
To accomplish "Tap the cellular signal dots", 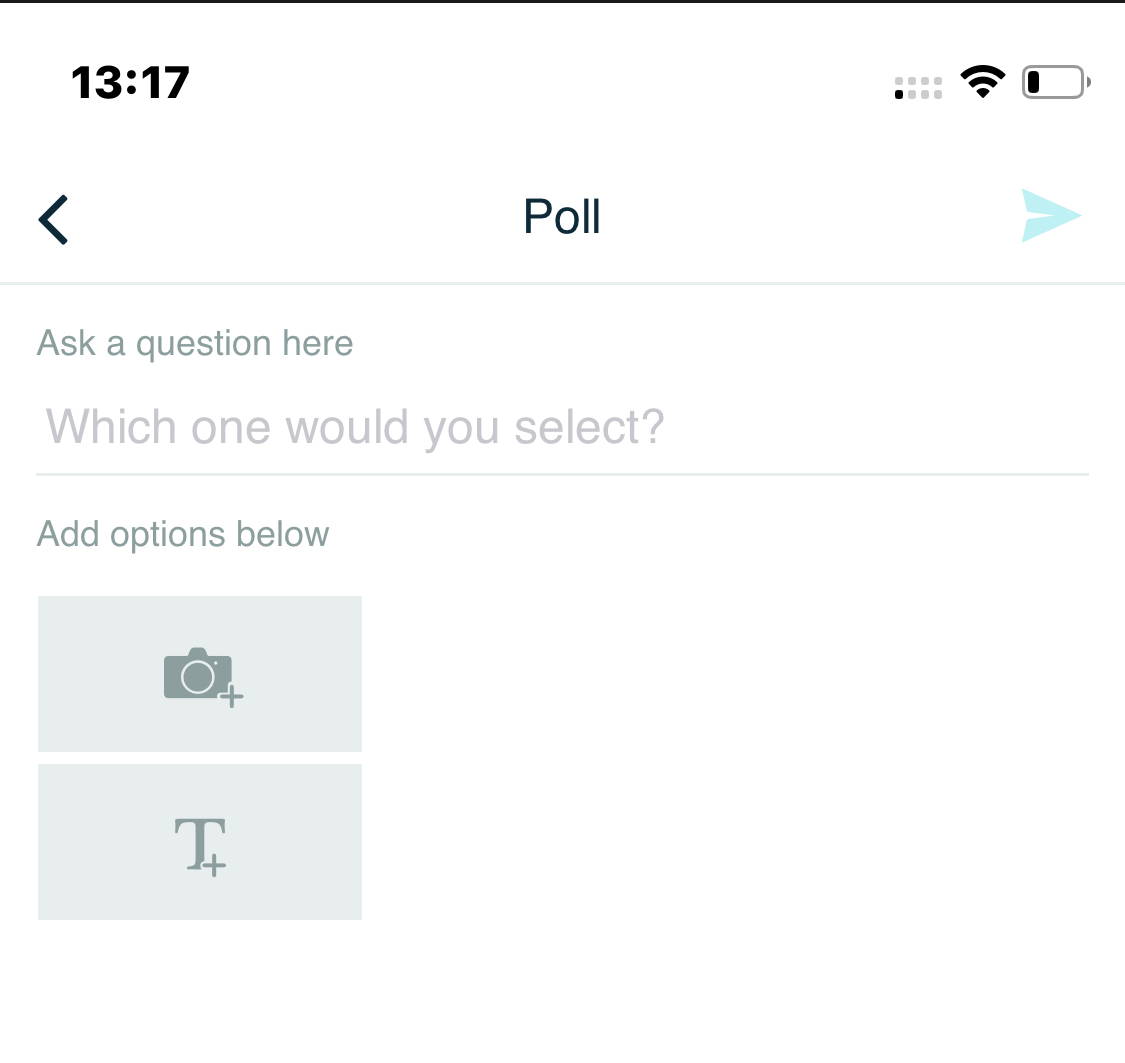I will coord(918,88).
